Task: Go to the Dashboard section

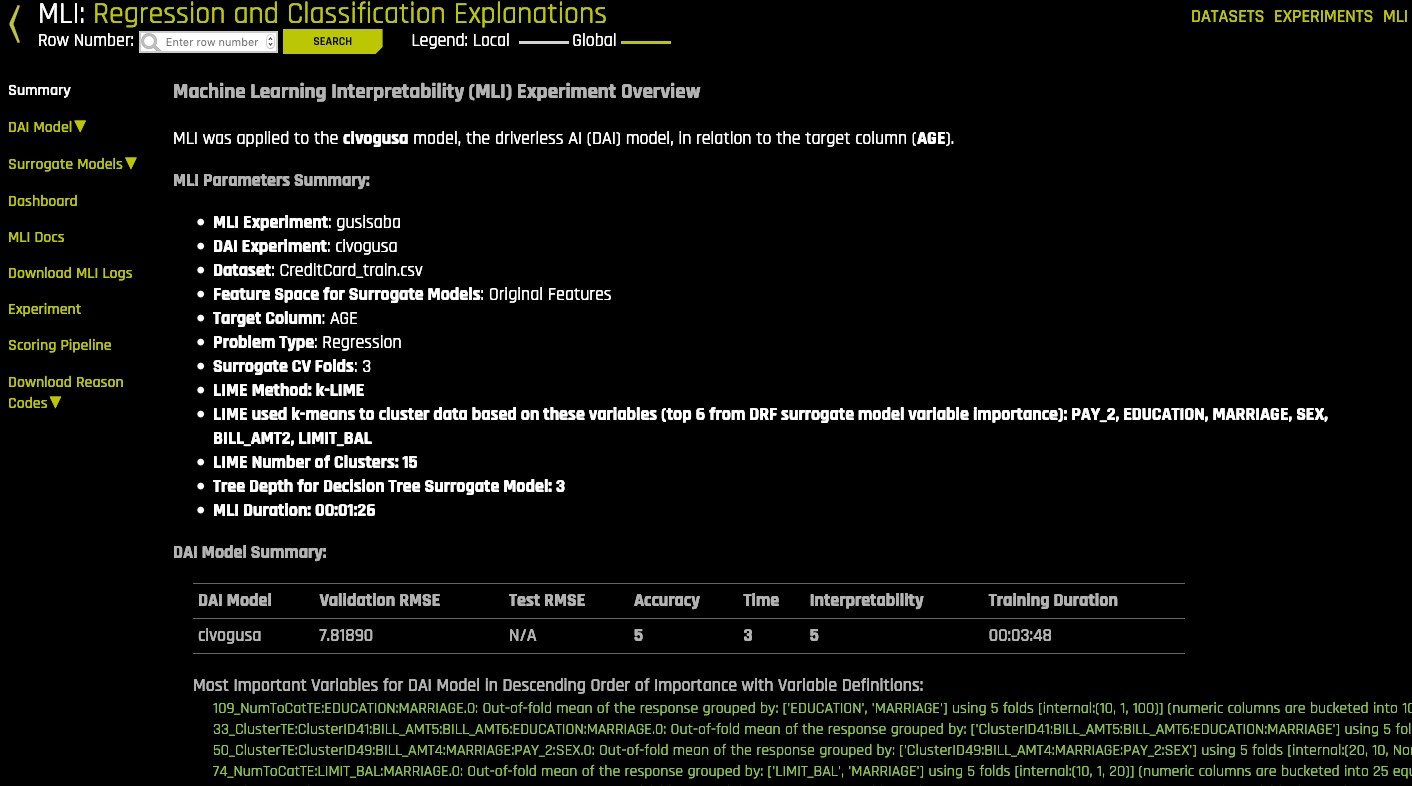Action: click(x=42, y=201)
